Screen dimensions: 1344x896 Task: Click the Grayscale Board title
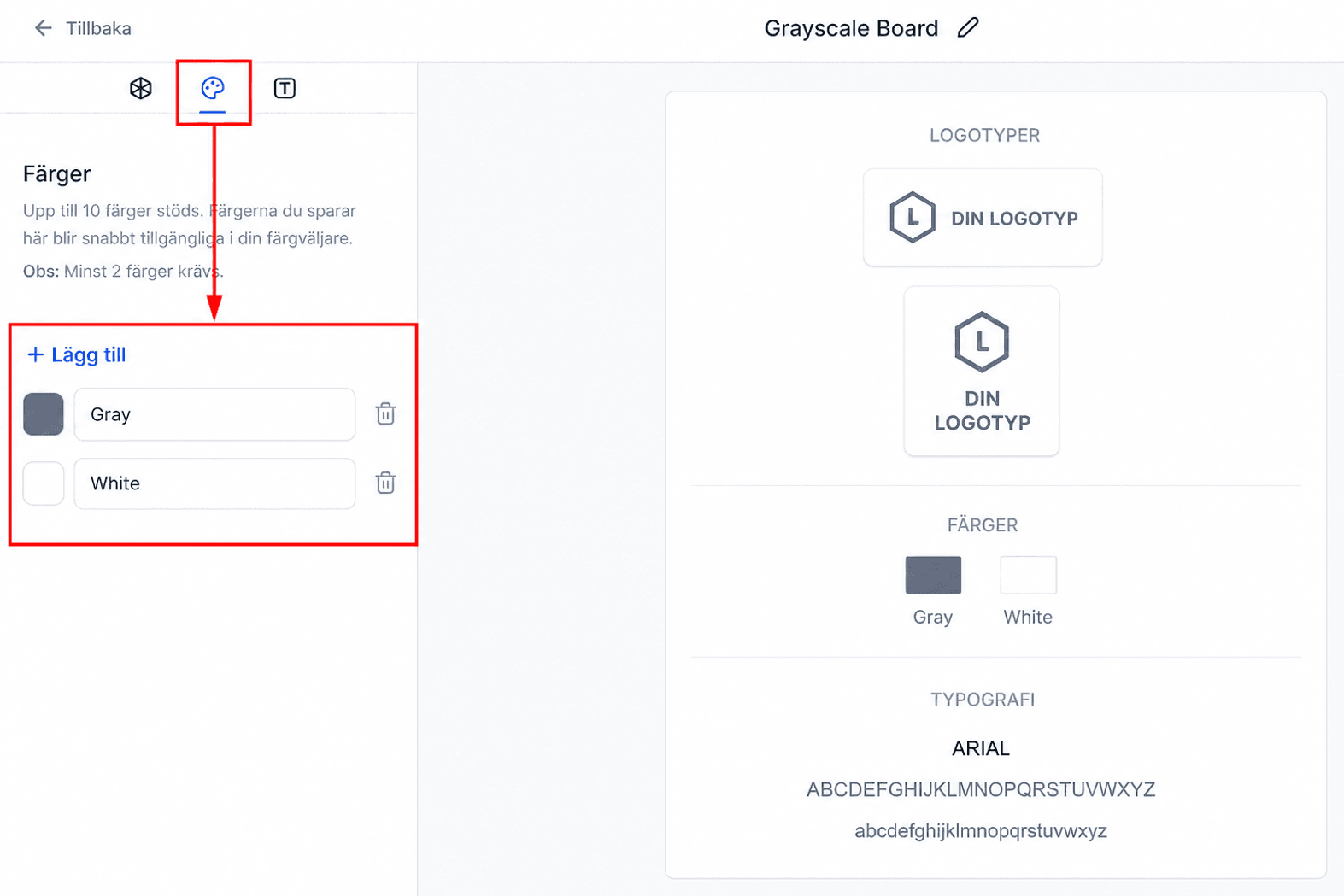[x=851, y=28]
